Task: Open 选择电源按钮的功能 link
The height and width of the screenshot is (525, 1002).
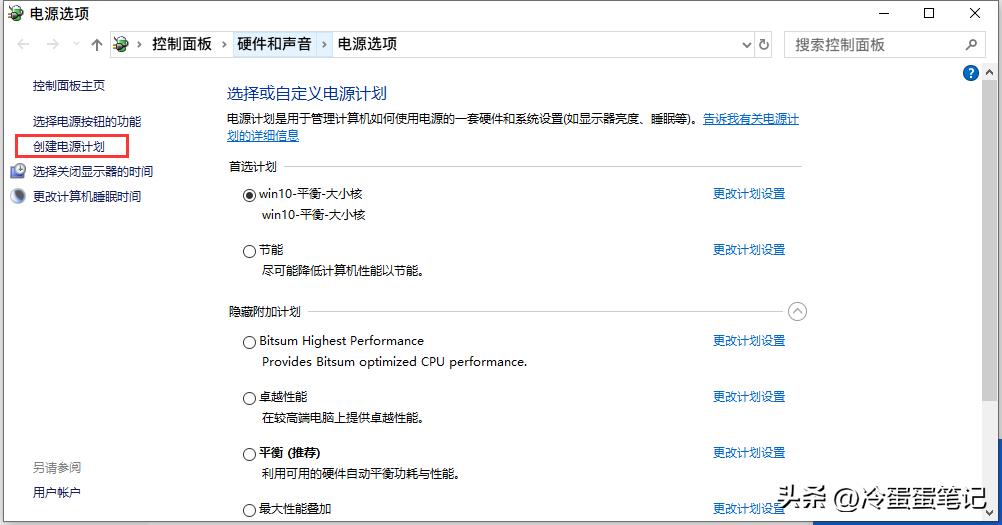Action: pyautogui.click(x=87, y=121)
